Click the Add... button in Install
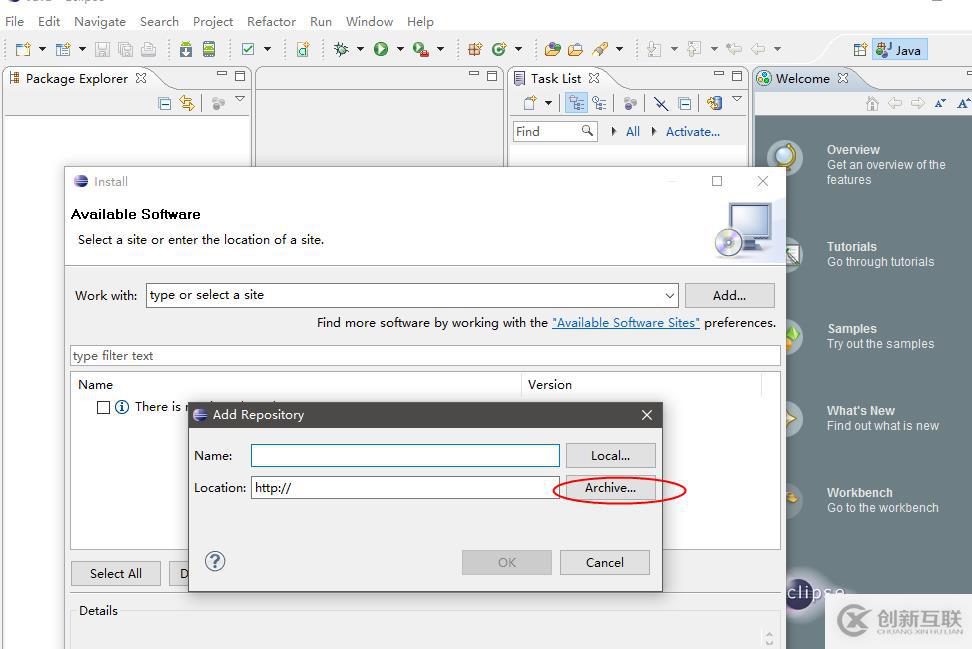The height and width of the screenshot is (649, 972). pos(730,296)
